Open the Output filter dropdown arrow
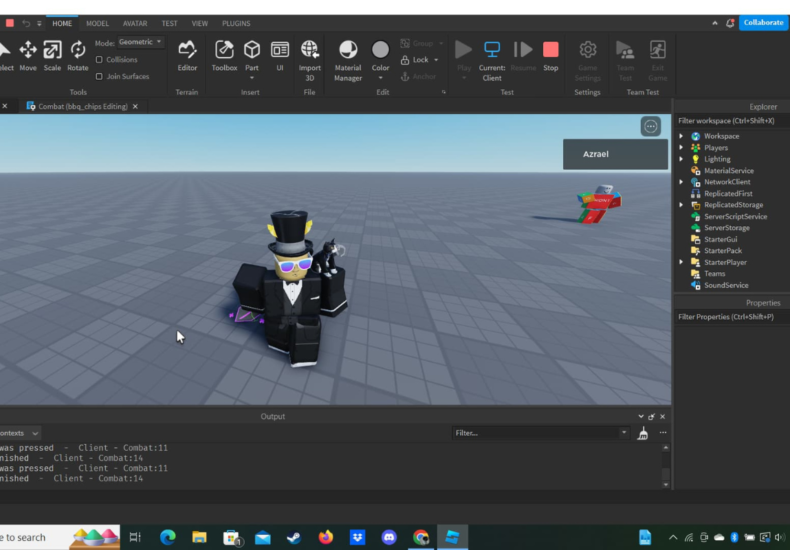Image resolution: width=790 pixels, height=550 pixels. (x=624, y=433)
